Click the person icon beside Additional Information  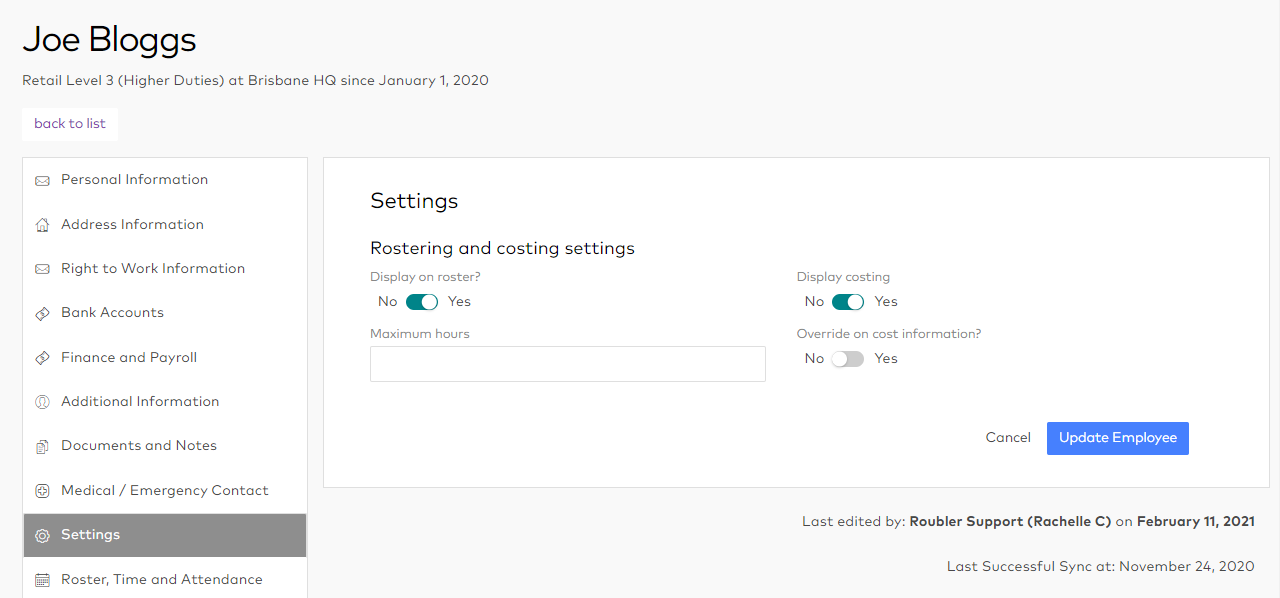tap(42, 402)
